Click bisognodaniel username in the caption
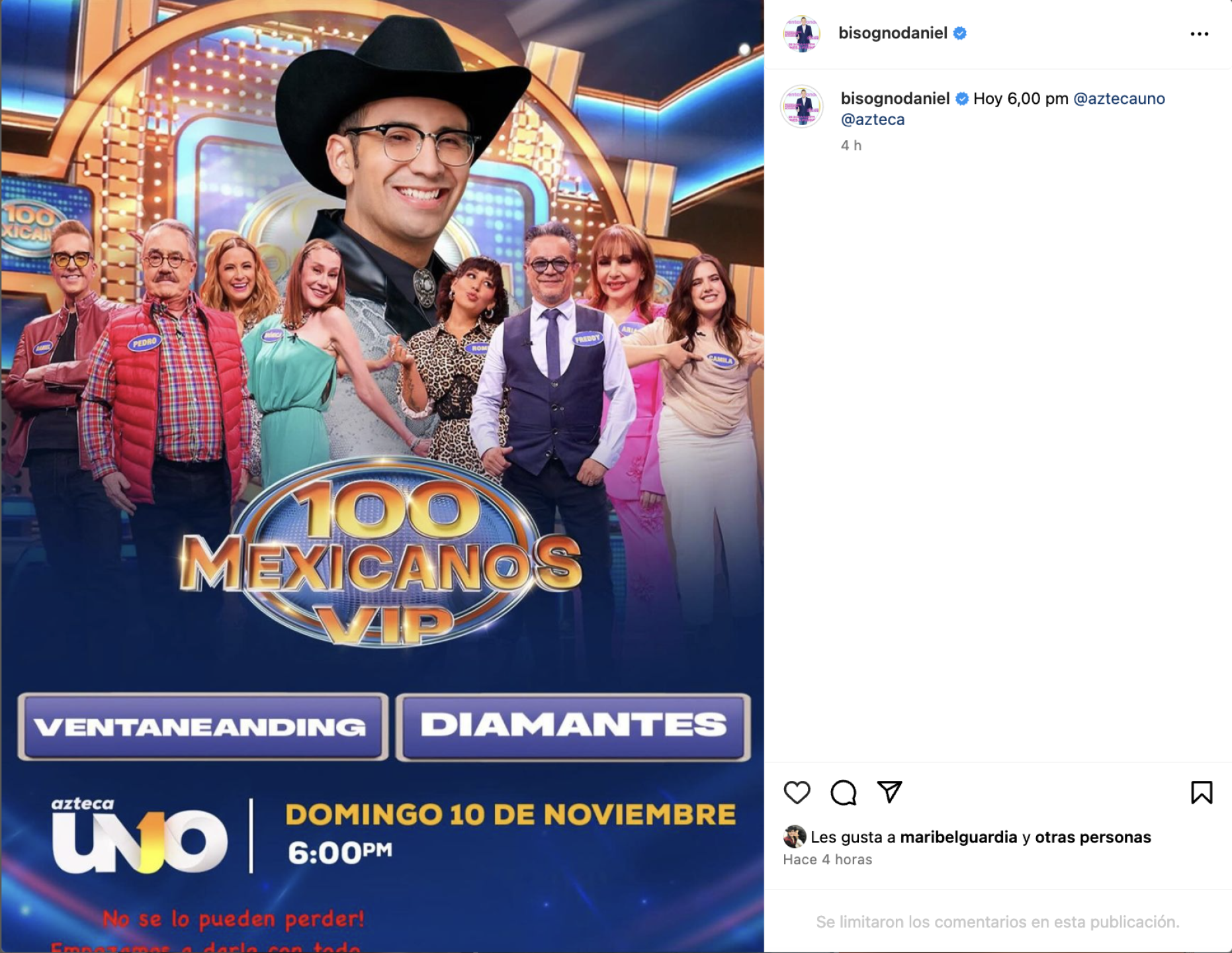 tap(895, 99)
